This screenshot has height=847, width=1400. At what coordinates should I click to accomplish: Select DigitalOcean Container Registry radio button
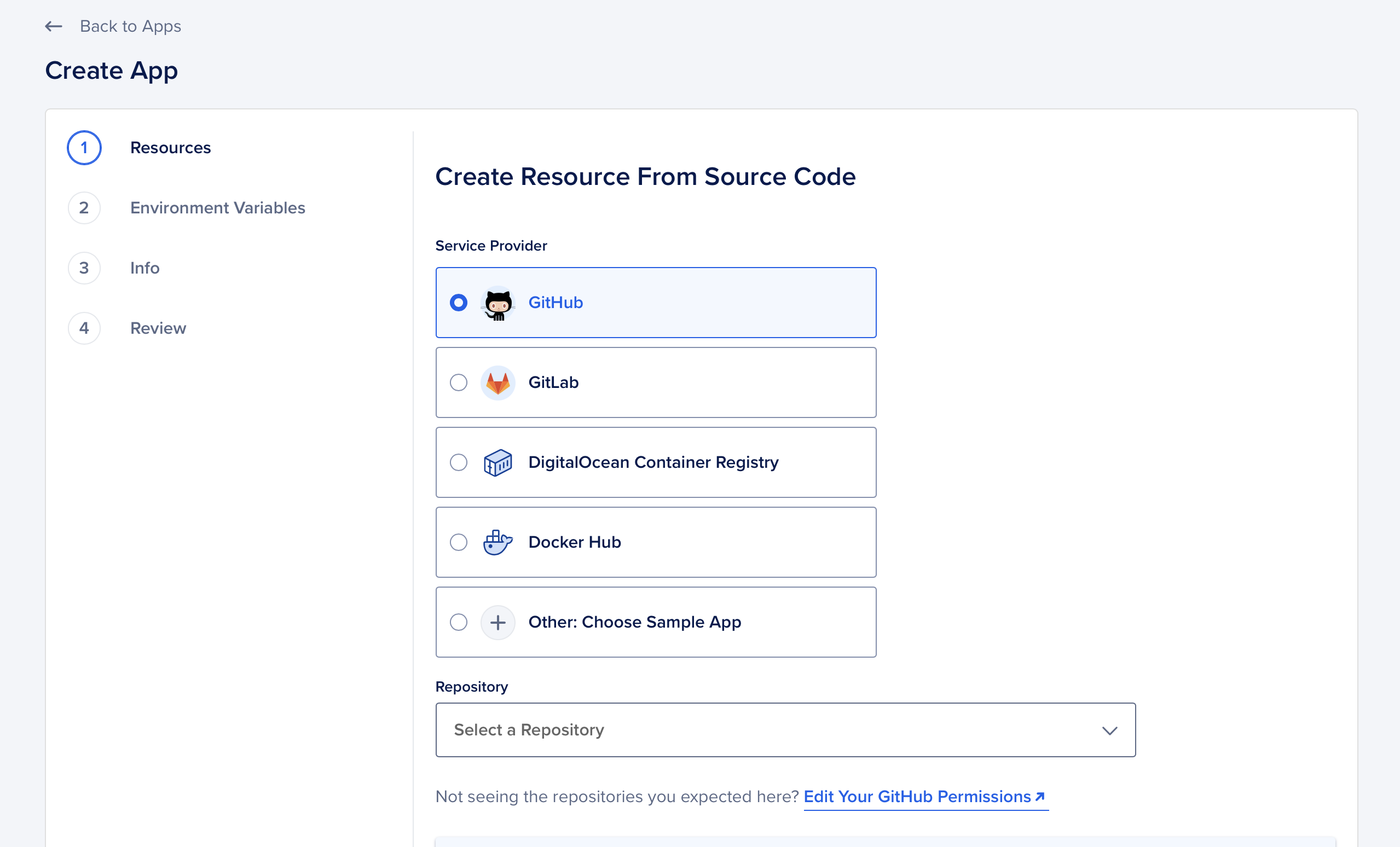coord(459,462)
